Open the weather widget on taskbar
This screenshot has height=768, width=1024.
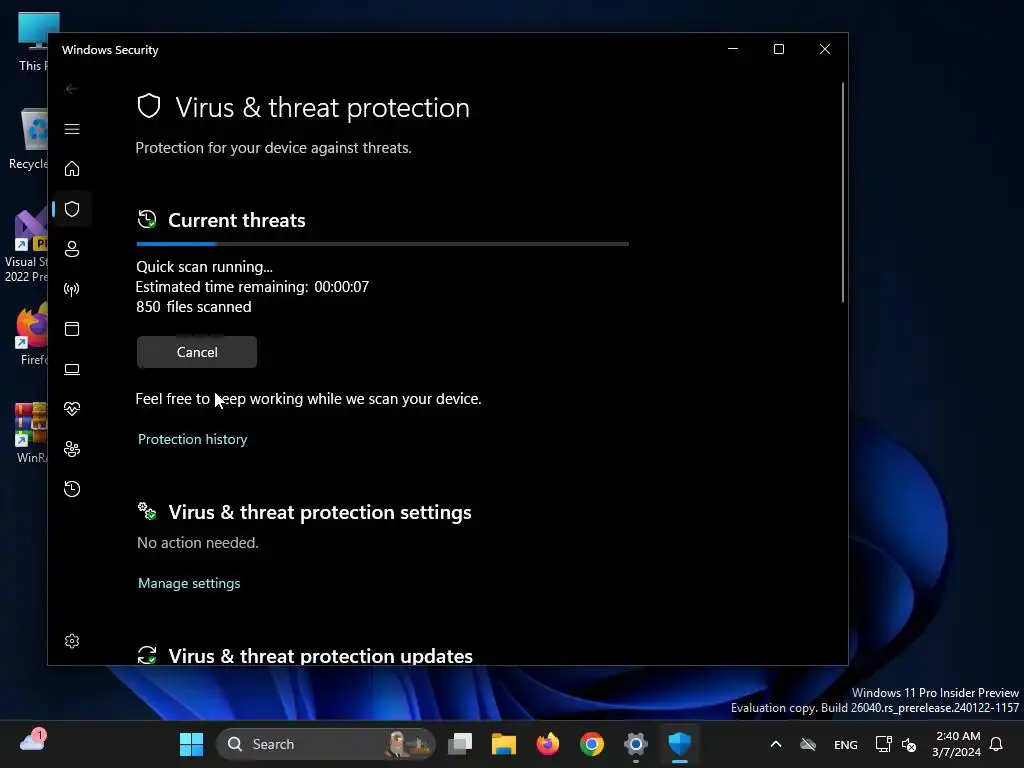pyautogui.click(x=33, y=743)
